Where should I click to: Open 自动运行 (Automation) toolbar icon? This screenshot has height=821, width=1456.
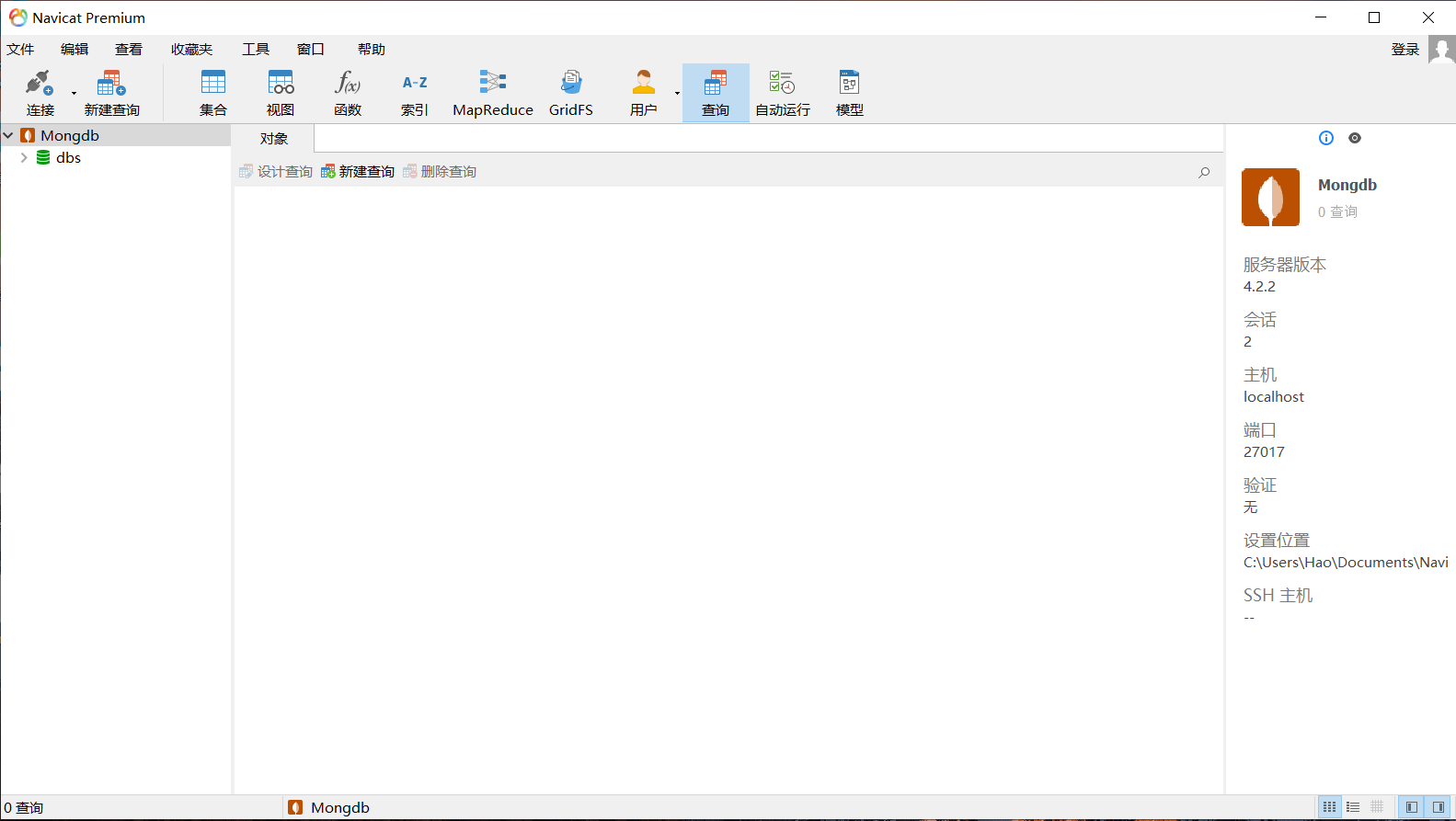click(x=783, y=93)
